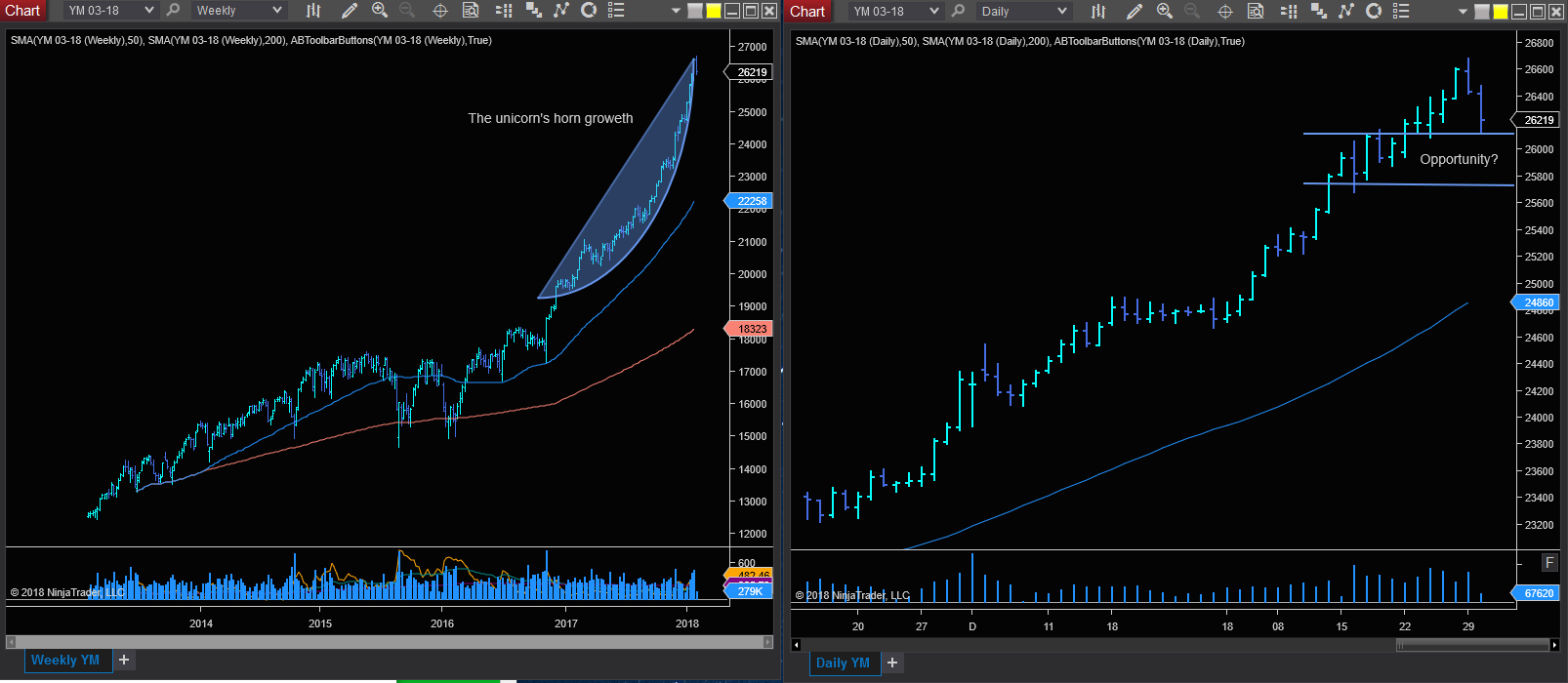Click left arrow of Daily chart scrollbar
Image resolution: width=1568 pixels, height=683 pixels.
797,645
